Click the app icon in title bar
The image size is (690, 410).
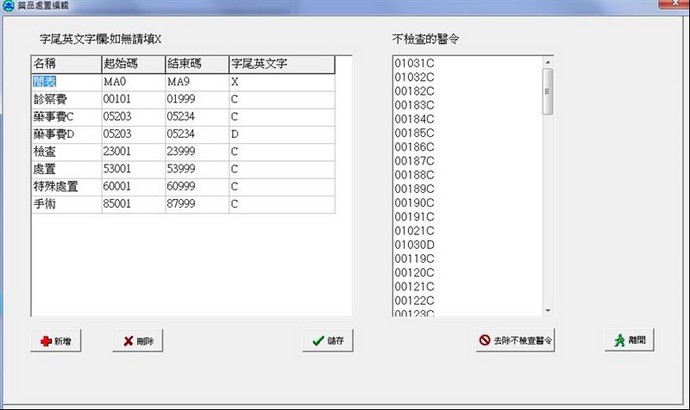[8, 6]
